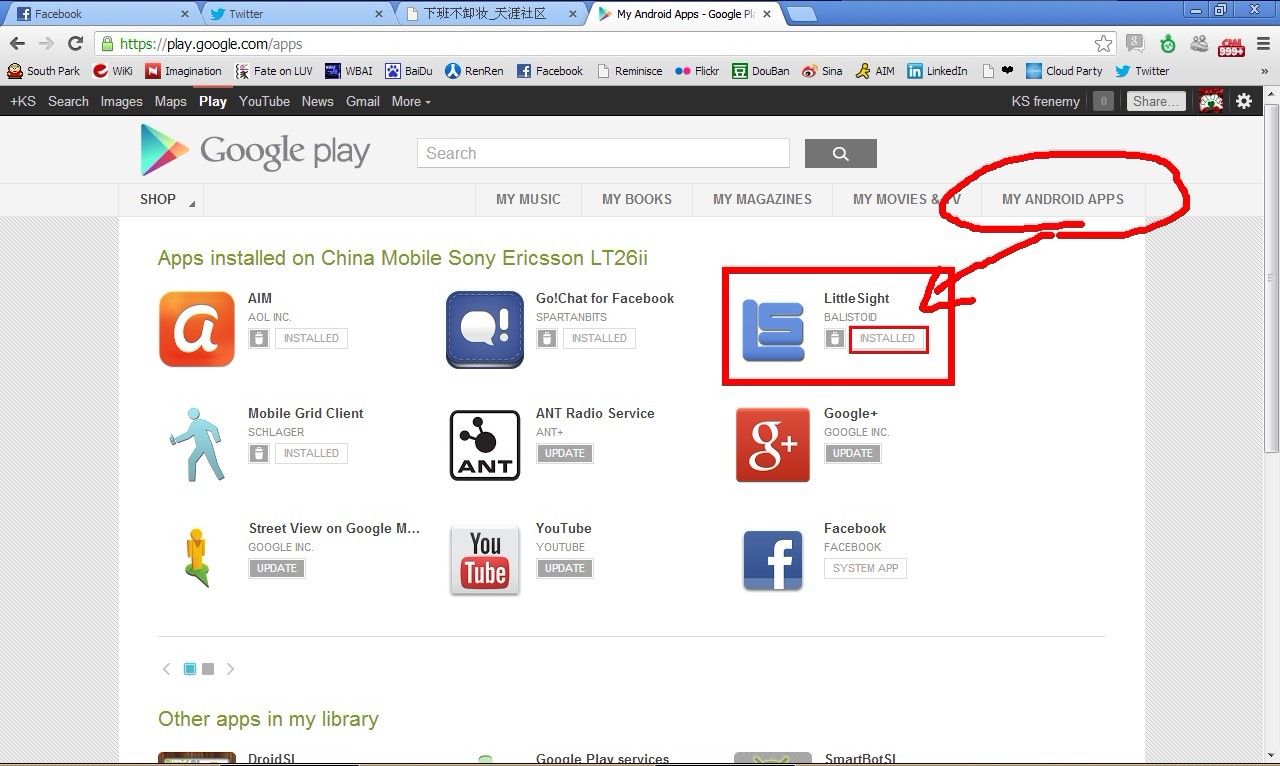Reload the page with the refresh icon
The height and width of the screenshot is (766, 1280).
(75, 44)
